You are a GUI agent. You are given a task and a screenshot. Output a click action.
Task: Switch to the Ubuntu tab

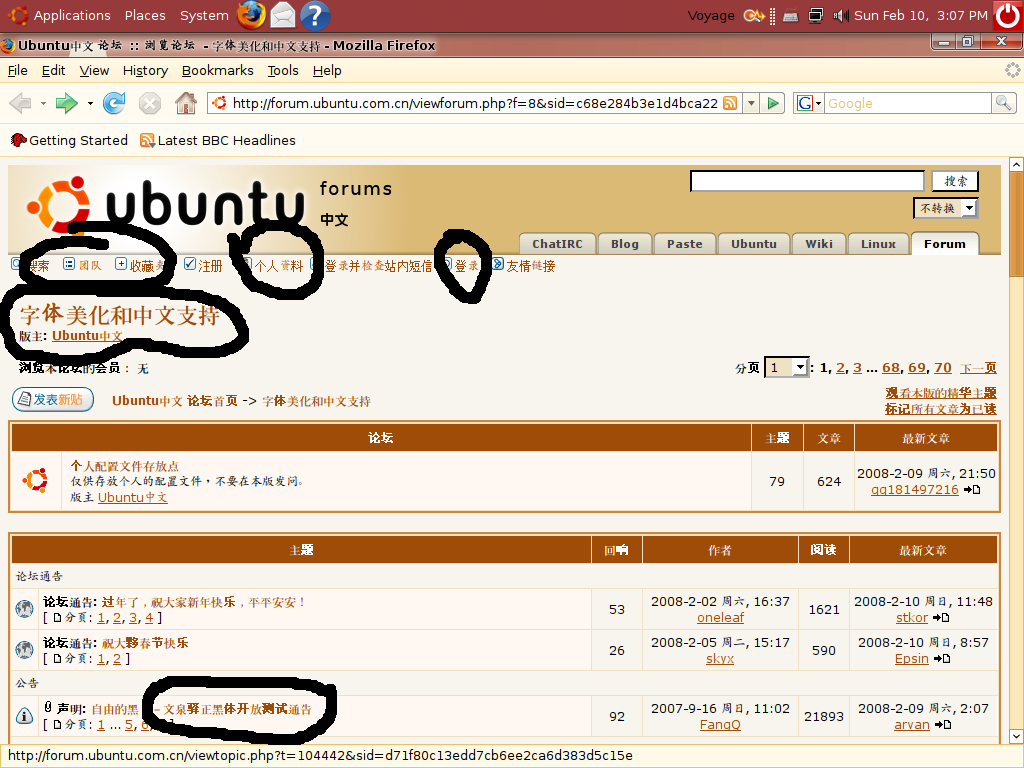tap(754, 244)
